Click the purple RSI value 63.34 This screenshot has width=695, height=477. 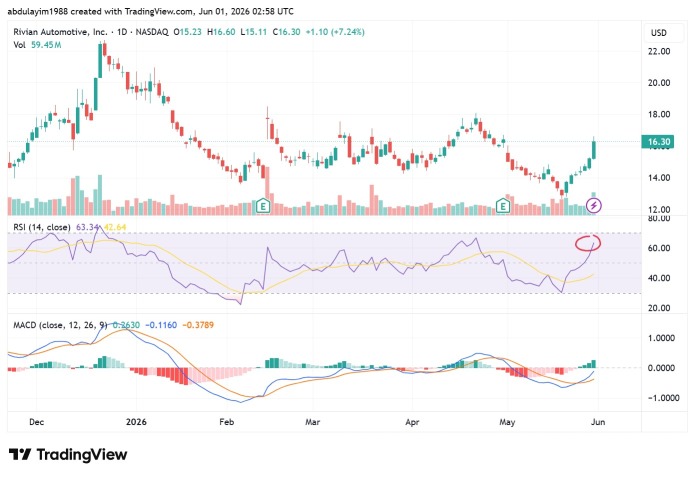click(x=87, y=227)
